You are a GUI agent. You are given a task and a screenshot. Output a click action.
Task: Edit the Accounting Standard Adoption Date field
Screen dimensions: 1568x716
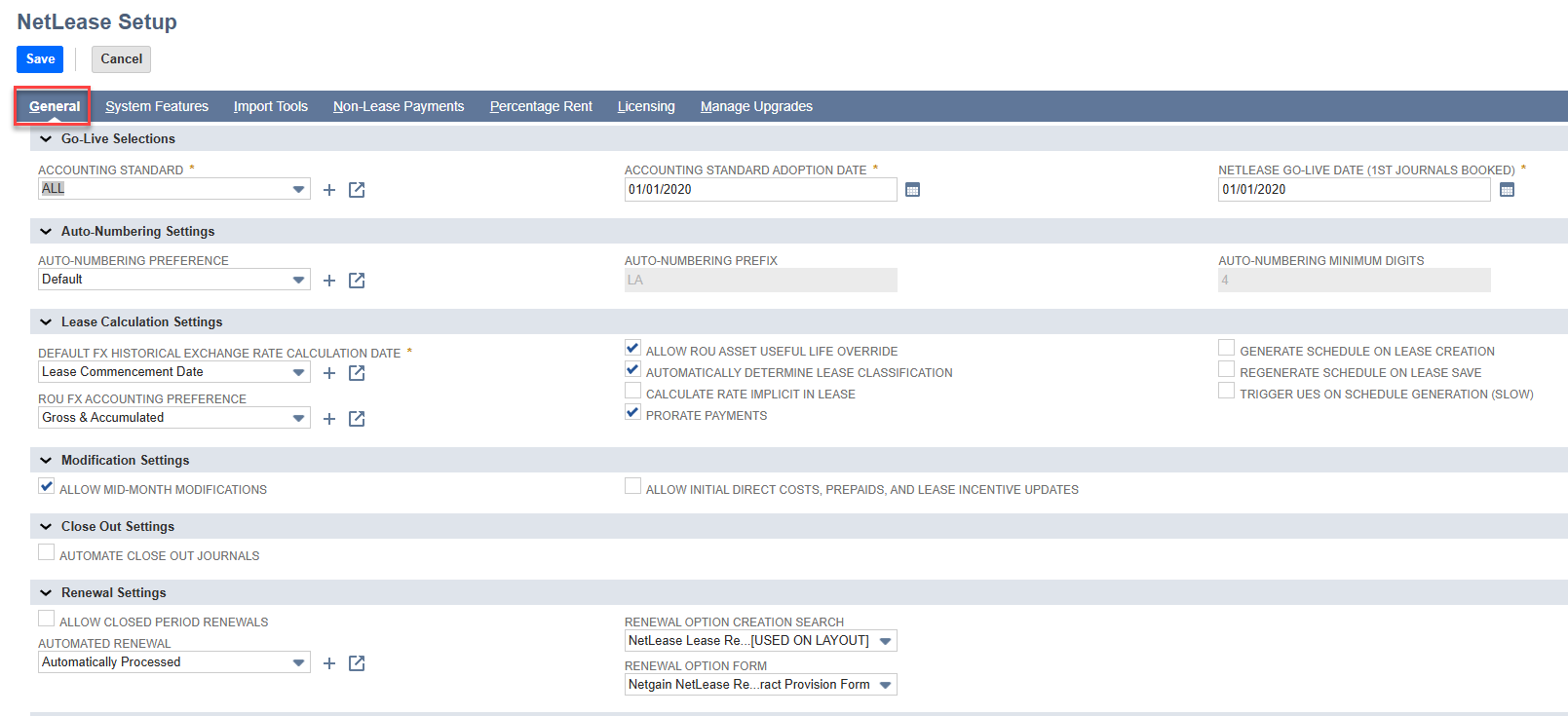tap(761, 190)
